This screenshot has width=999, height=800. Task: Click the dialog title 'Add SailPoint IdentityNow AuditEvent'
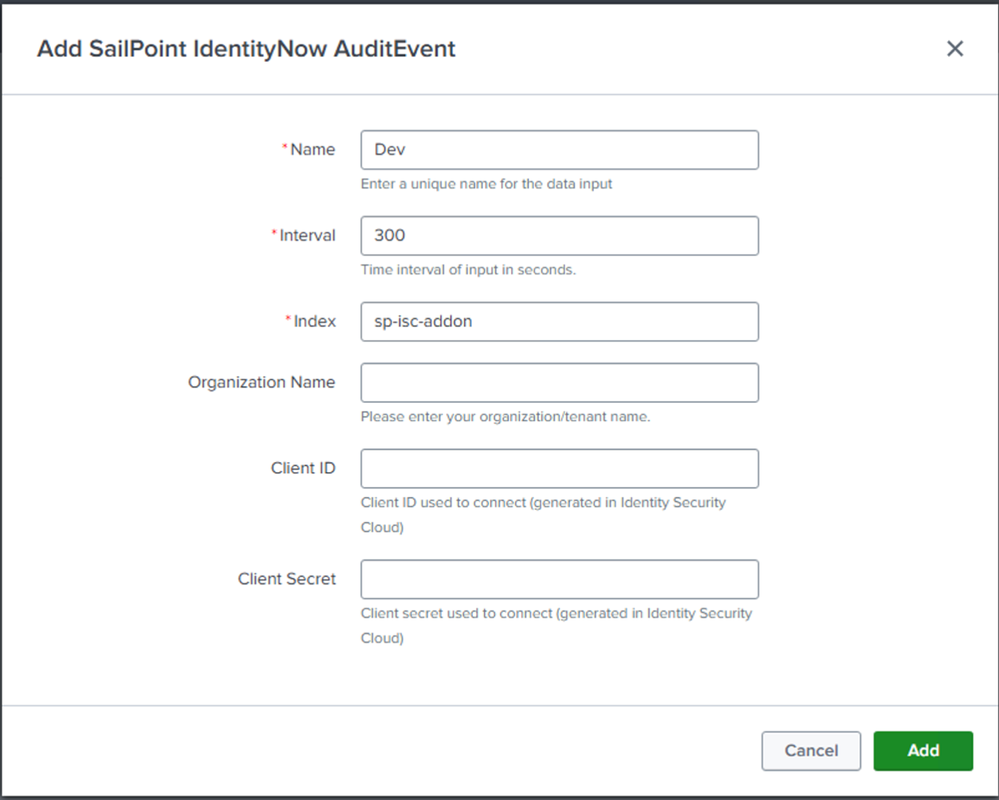pos(246,49)
